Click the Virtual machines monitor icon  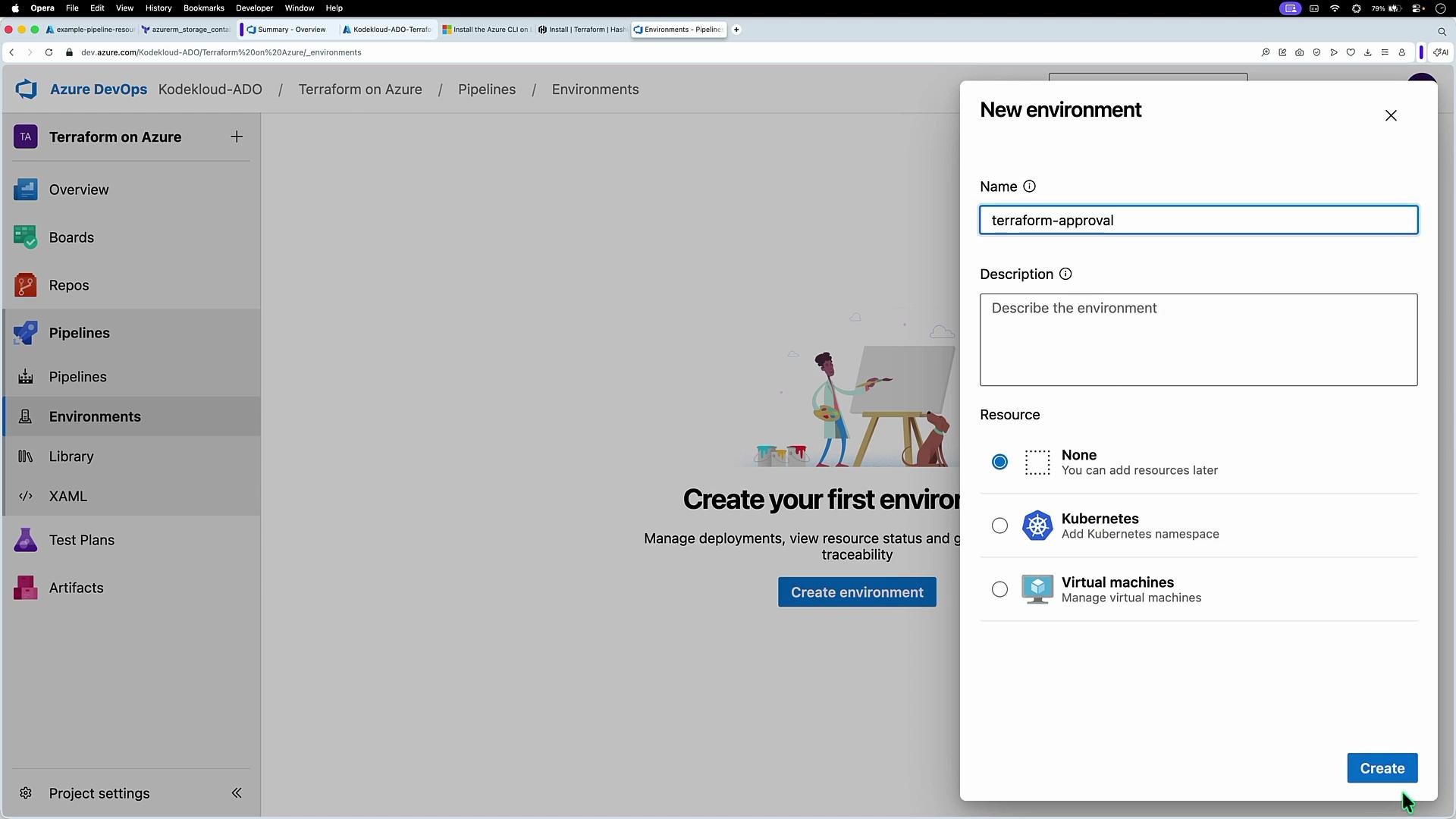pos(1037,589)
